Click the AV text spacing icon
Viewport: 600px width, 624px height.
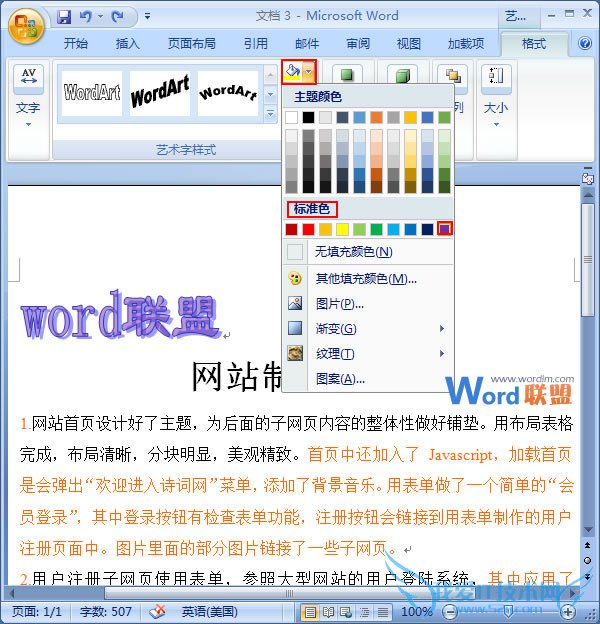pos(29,76)
